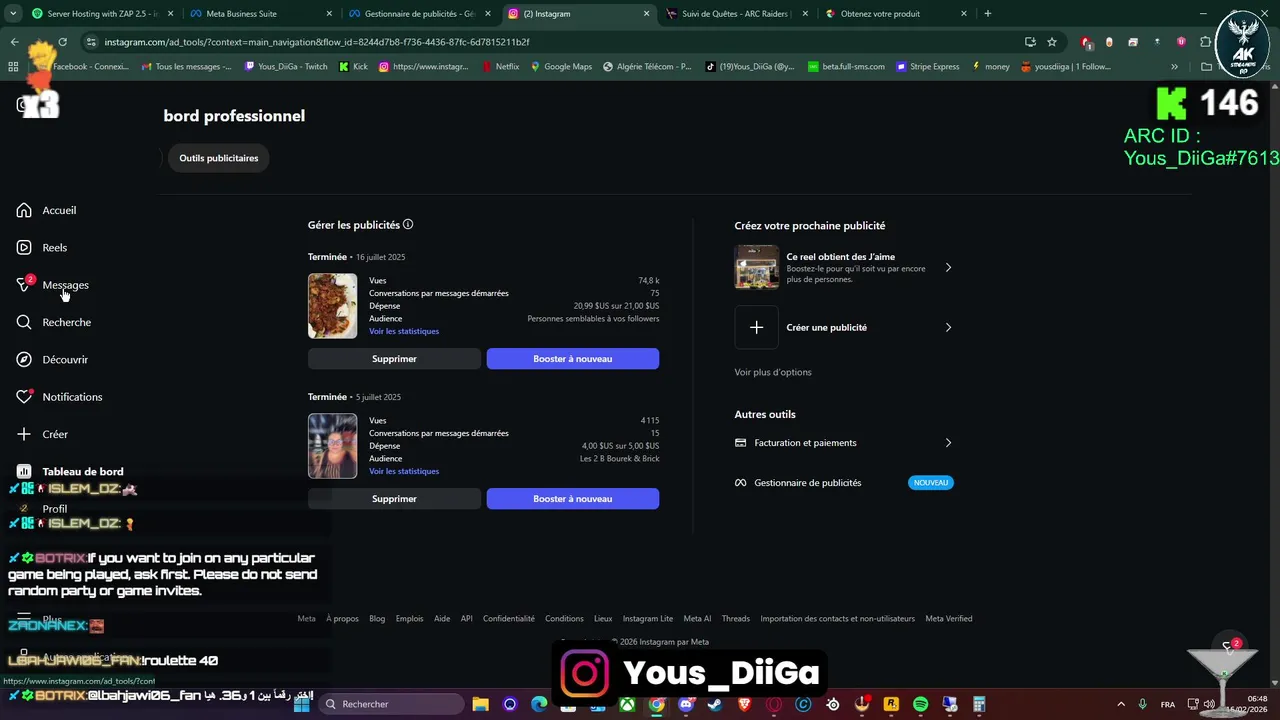Viewport: 1280px width, 720px height.
Task: Open Notifications heart icon
Action: 24,397
